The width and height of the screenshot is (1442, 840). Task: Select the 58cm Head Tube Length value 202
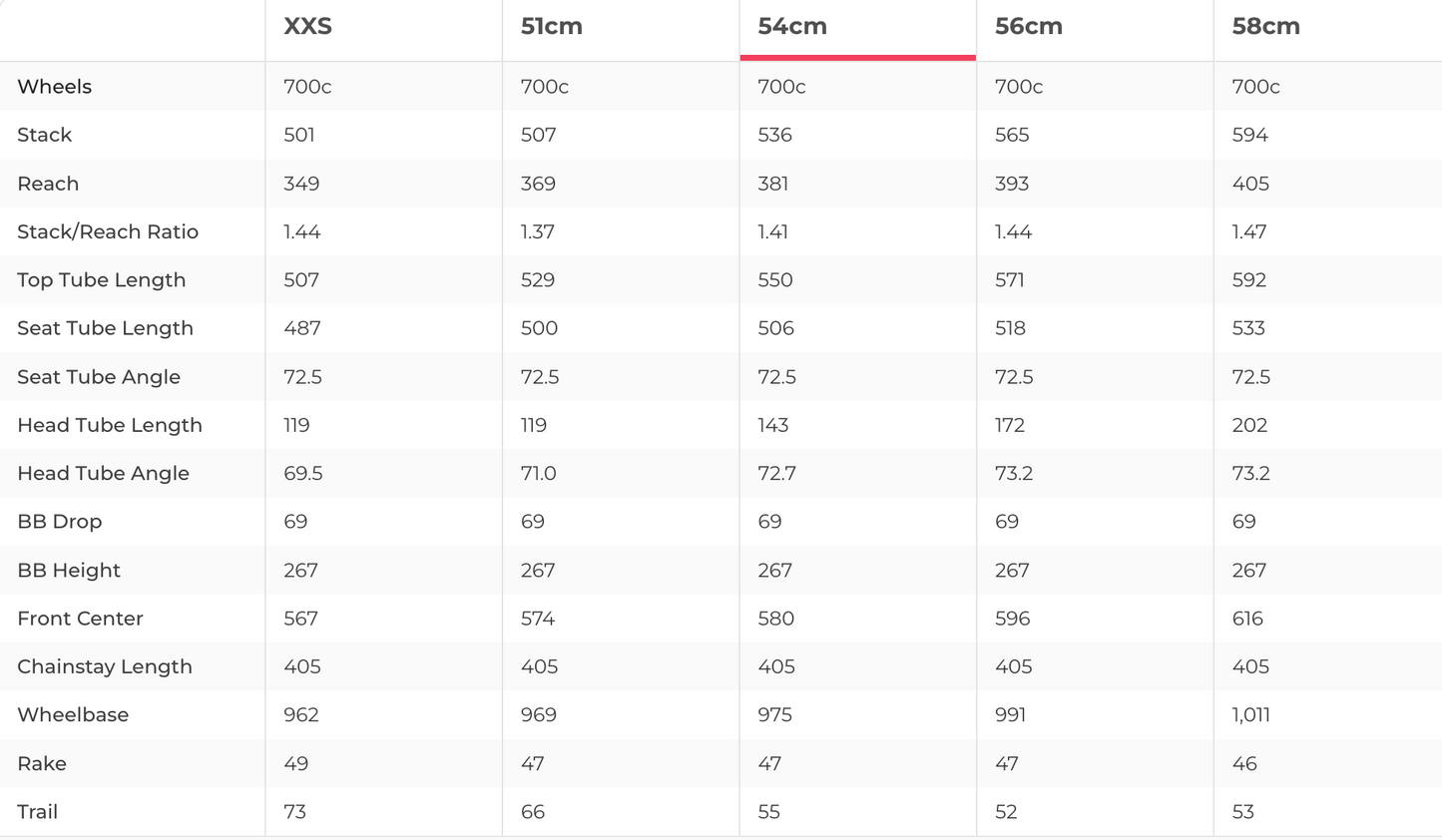click(x=1249, y=425)
